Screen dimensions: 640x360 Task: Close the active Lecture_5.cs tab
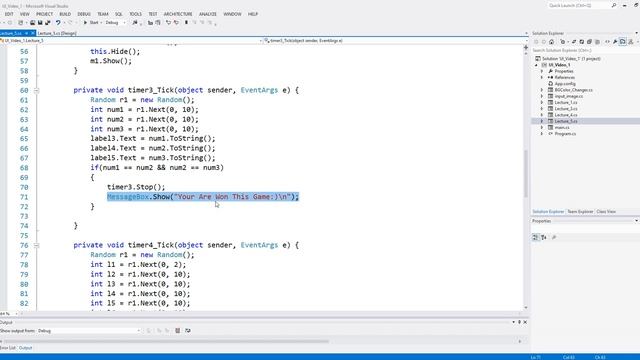33,33
